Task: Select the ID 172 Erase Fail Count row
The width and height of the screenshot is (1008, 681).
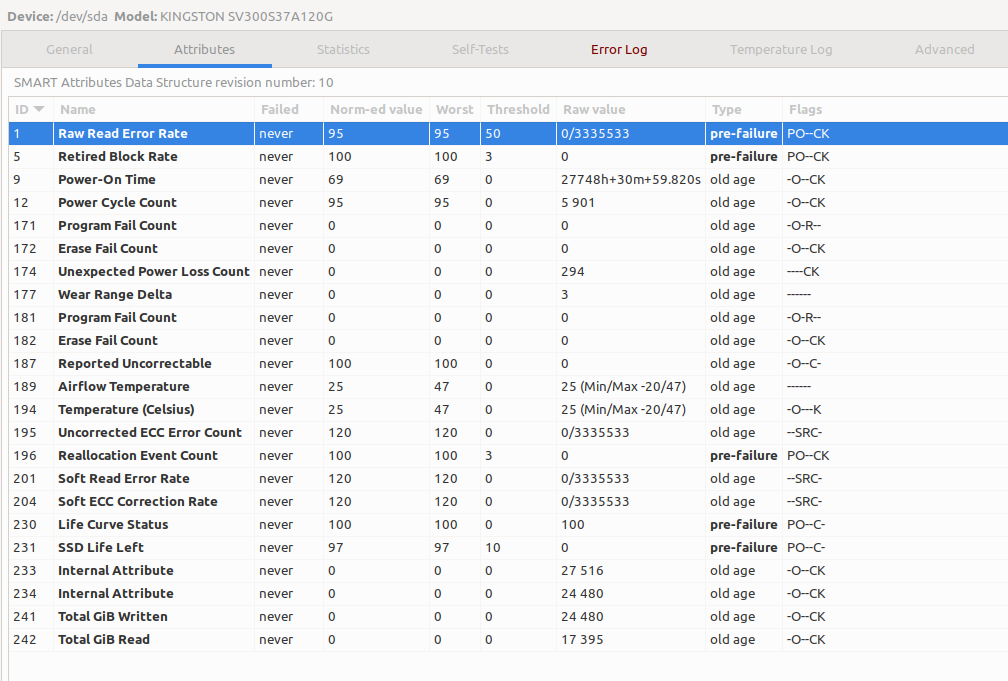Action: tap(508, 249)
